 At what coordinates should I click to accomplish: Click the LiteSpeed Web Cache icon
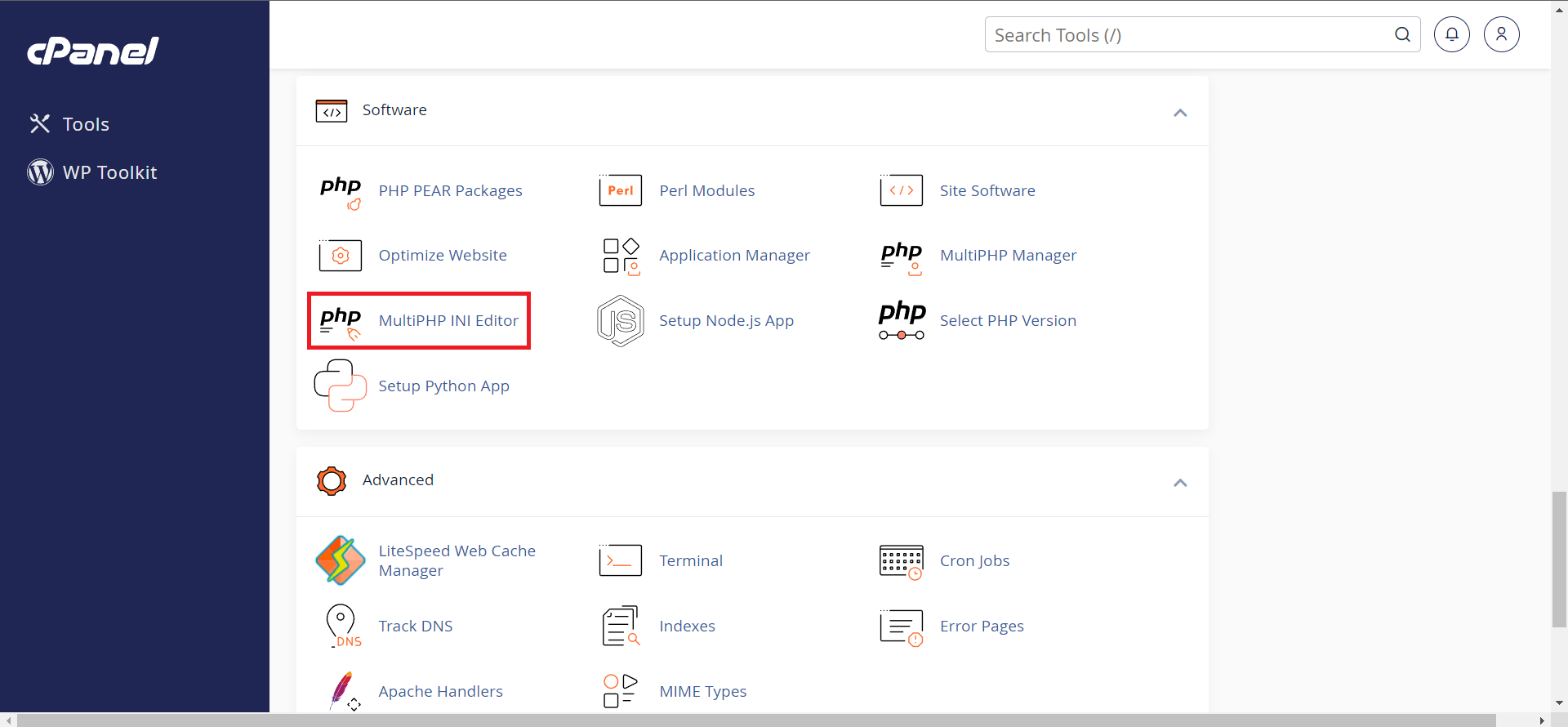[x=341, y=560]
